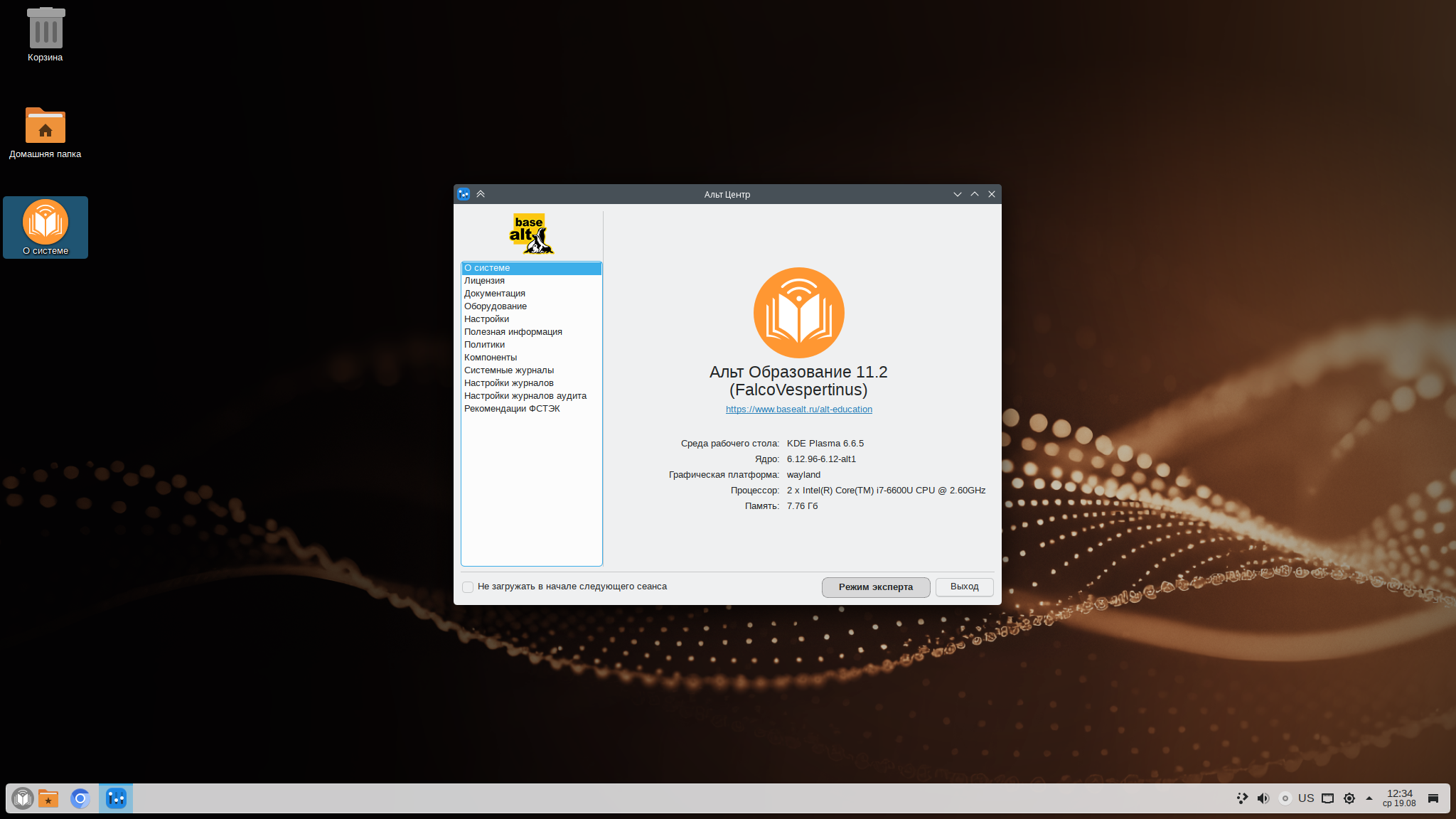Close the Альт Центр window

point(992,194)
